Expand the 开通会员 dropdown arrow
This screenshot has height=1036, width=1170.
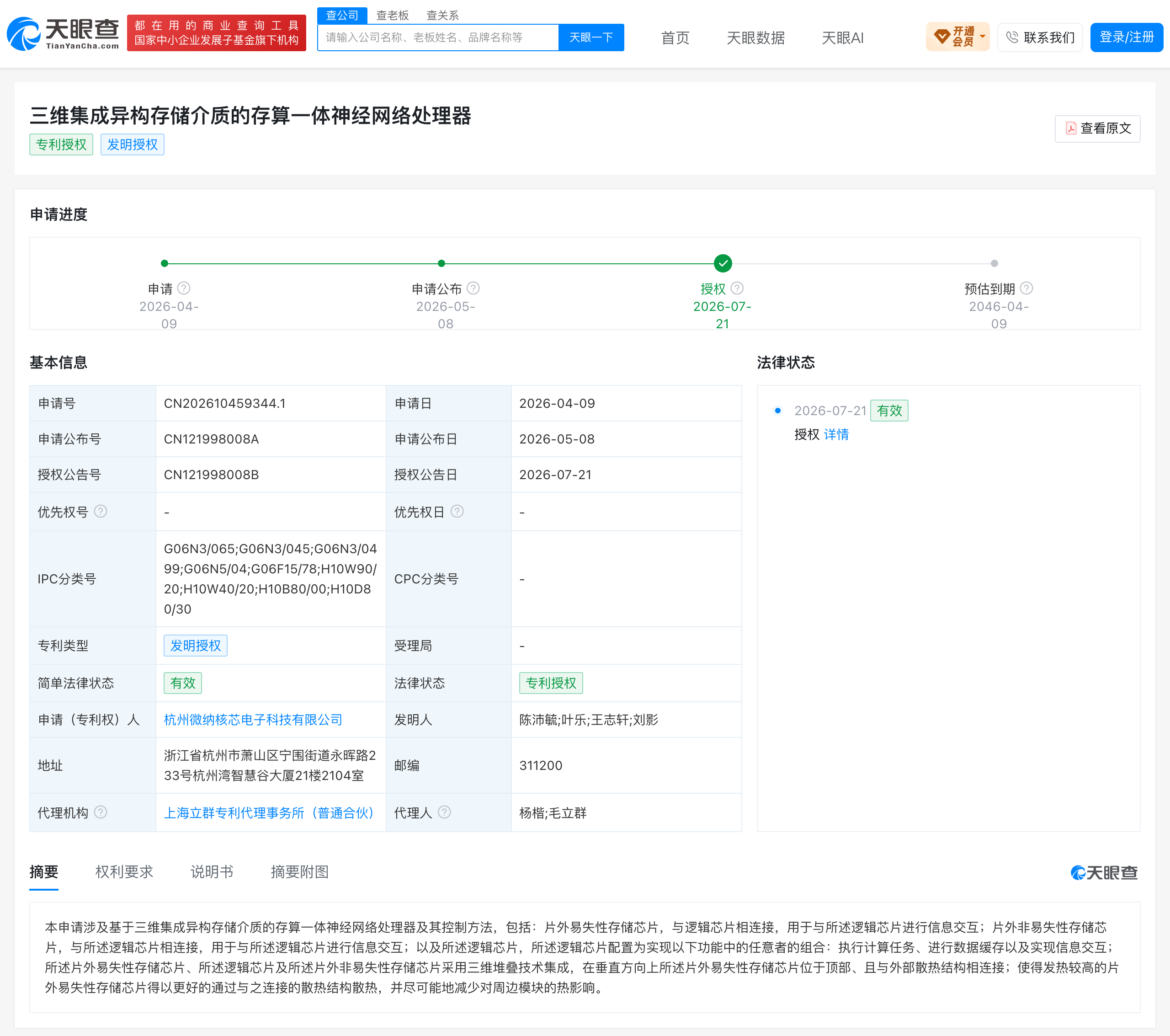point(982,37)
